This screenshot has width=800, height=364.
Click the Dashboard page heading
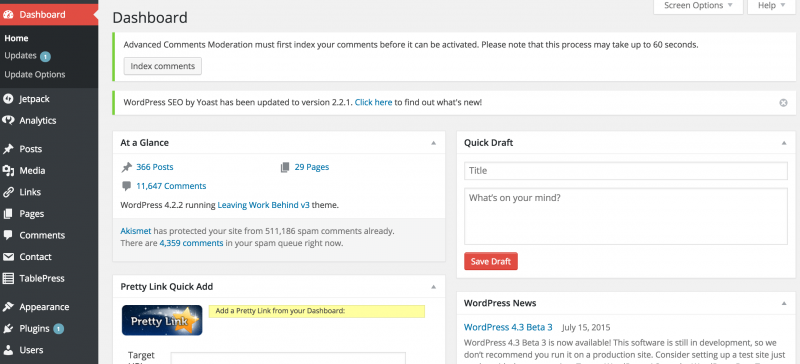[150, 18]
